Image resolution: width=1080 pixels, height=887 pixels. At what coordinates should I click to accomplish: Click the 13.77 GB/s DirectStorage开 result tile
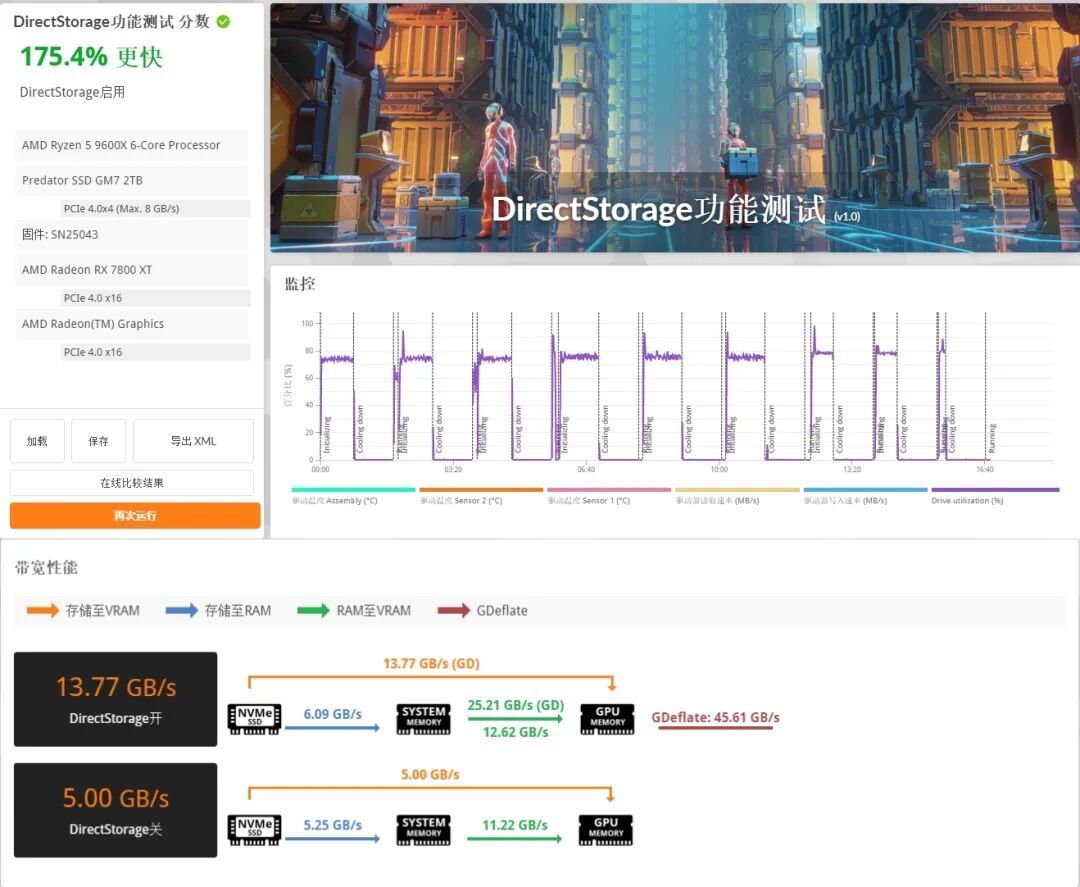[x=116, y=699]
